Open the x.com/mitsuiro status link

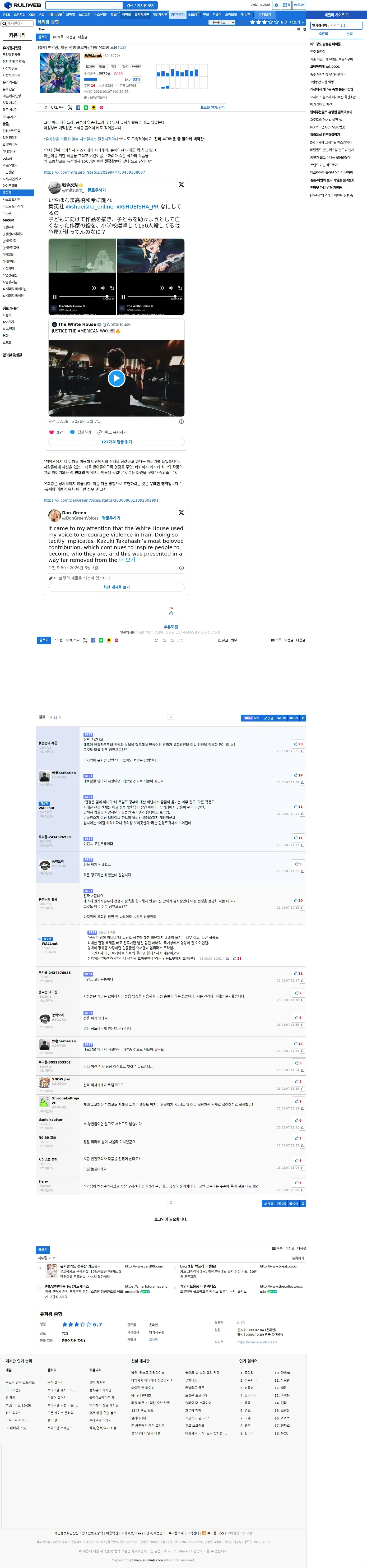[94, 172]
